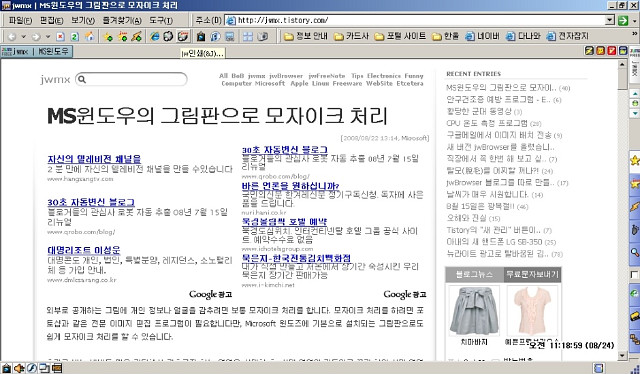
Task: Click the green Go button beside address bar
Action: [x=623, y=20]
